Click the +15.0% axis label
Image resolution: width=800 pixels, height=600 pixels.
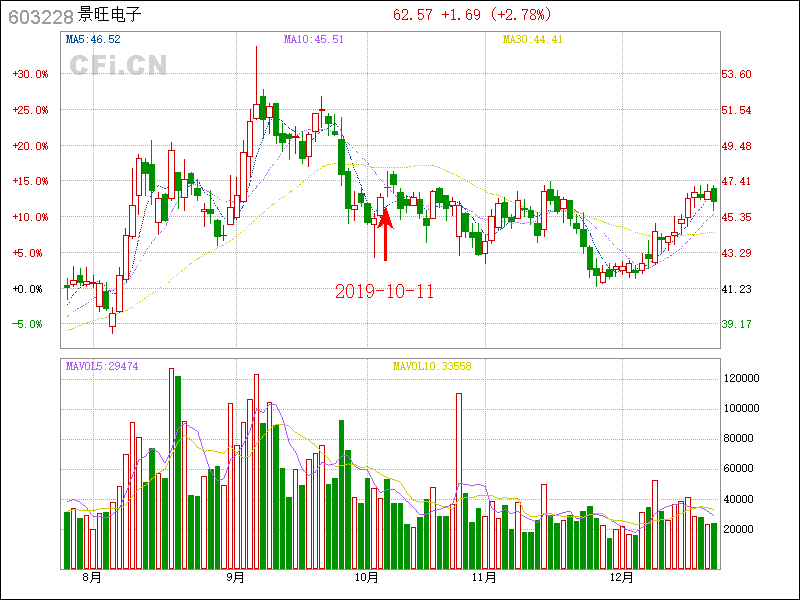tap(30, 182)
